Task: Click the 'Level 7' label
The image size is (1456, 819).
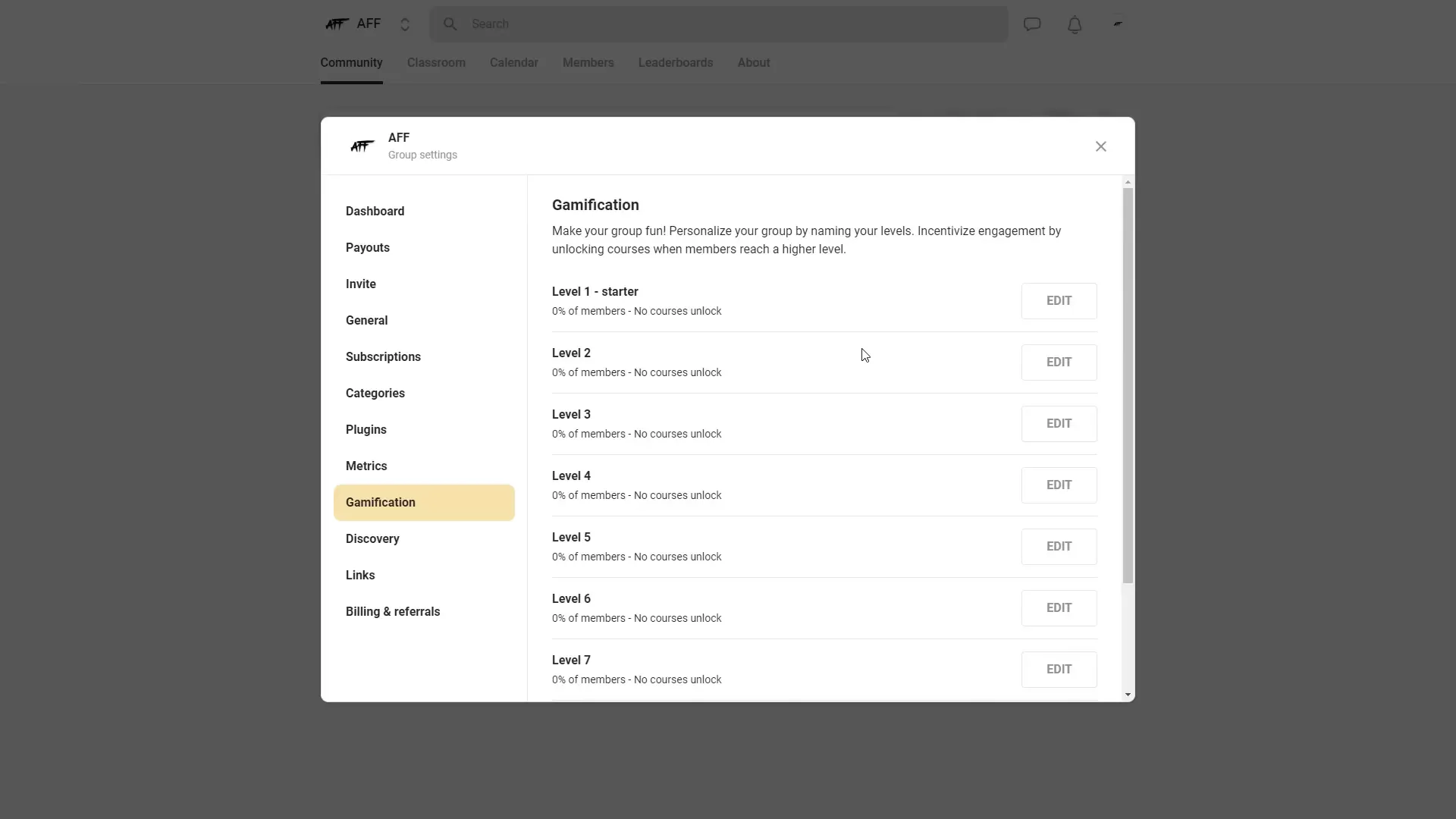Action: tap(571, 661)
